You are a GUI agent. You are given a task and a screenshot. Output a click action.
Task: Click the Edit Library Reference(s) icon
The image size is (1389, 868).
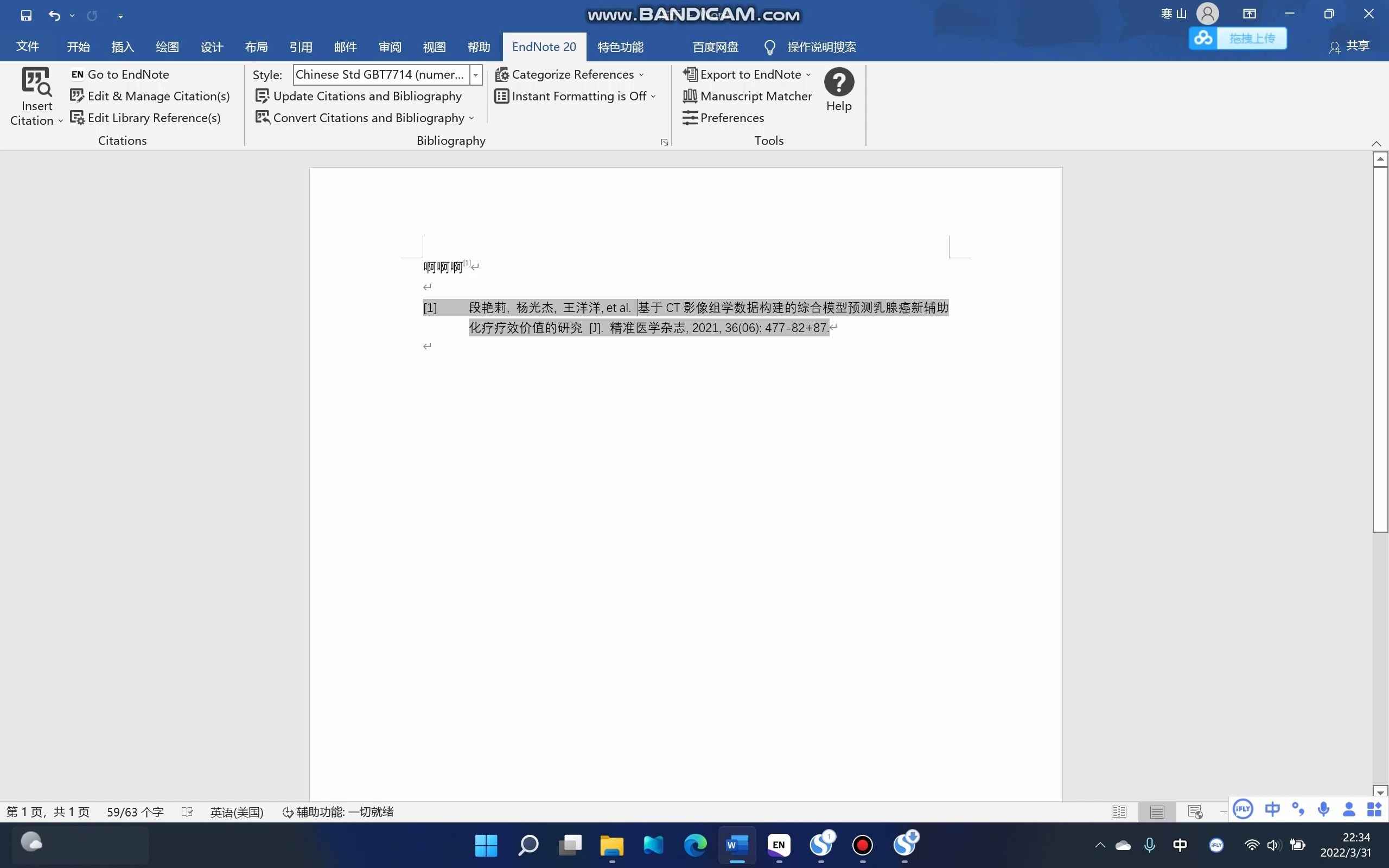click(x=78, y=117)
